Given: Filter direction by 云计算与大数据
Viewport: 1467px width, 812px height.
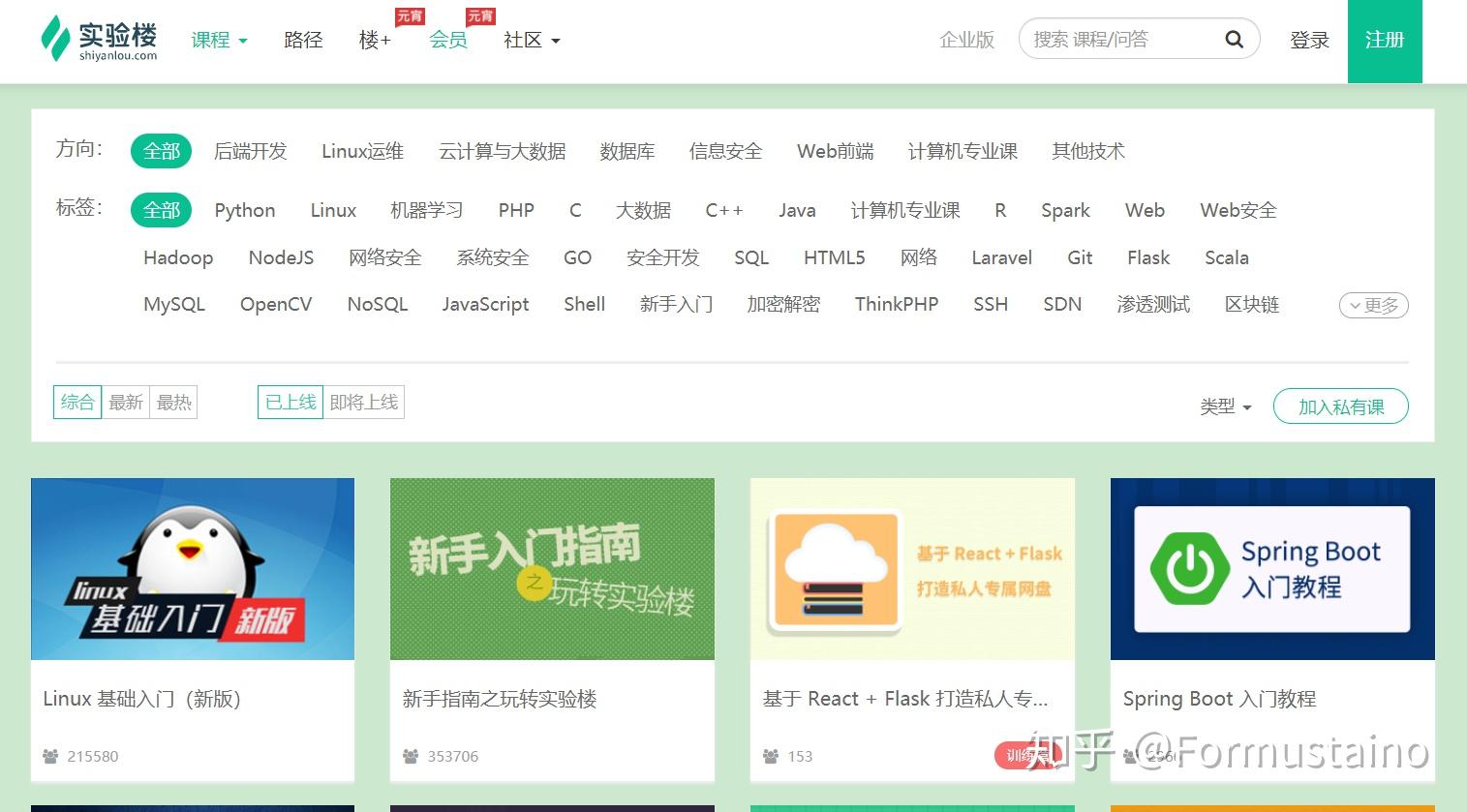Looking at the screenshot, I should pyautogui.click(x=502, y=151).
